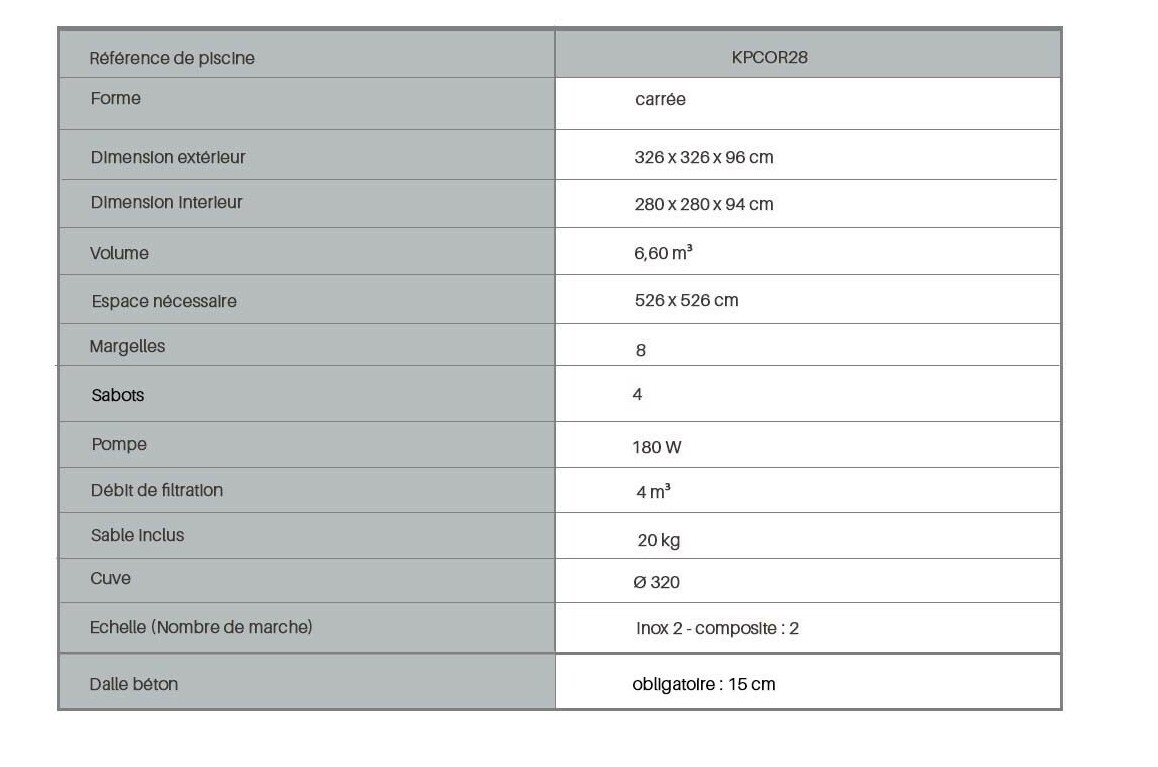Click the 526 x 526 cm value
Screen dimensions: 1158x767
686,300
